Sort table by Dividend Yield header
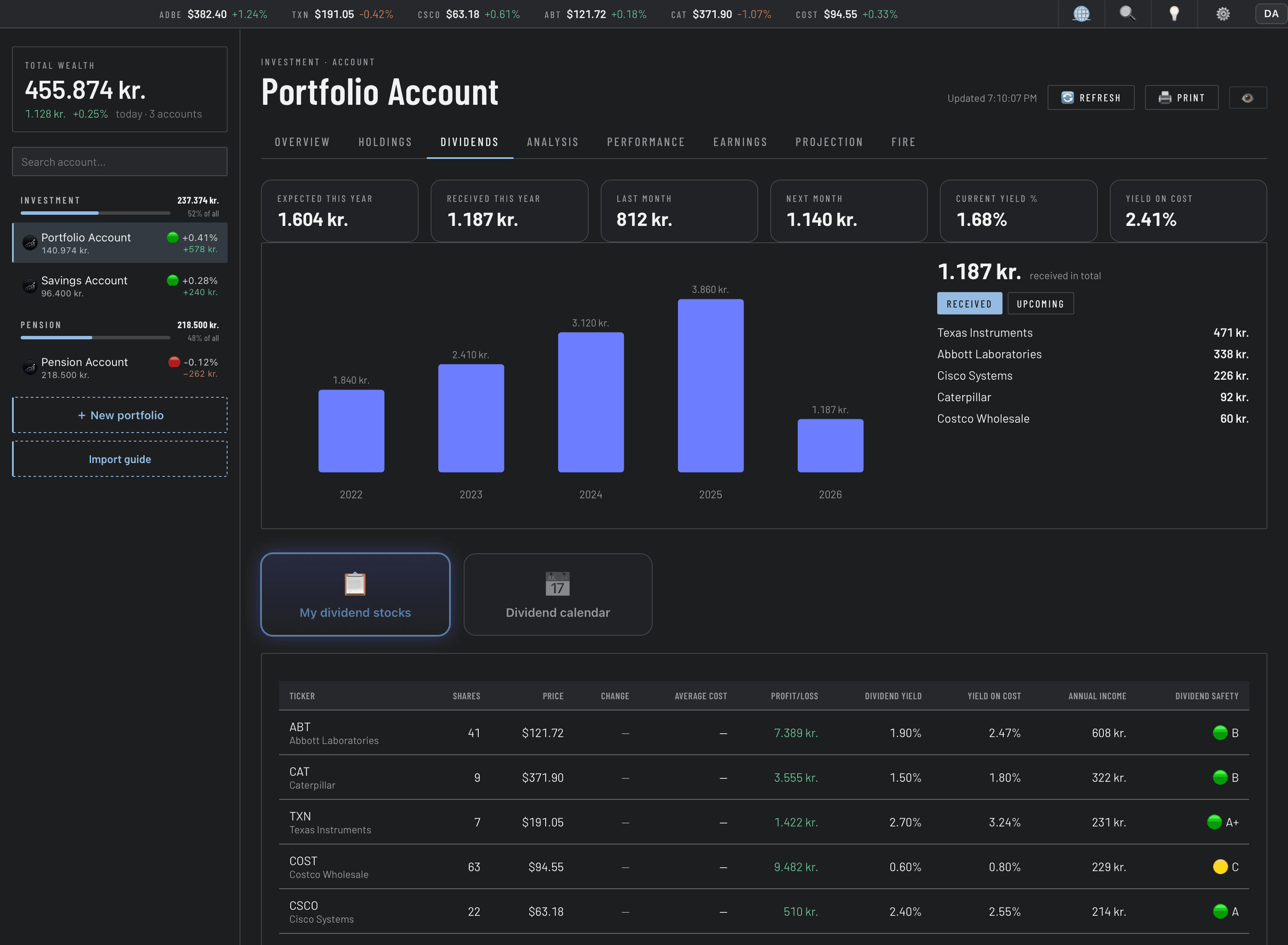This screenshot has width=1288, height=945. point(893,696)
